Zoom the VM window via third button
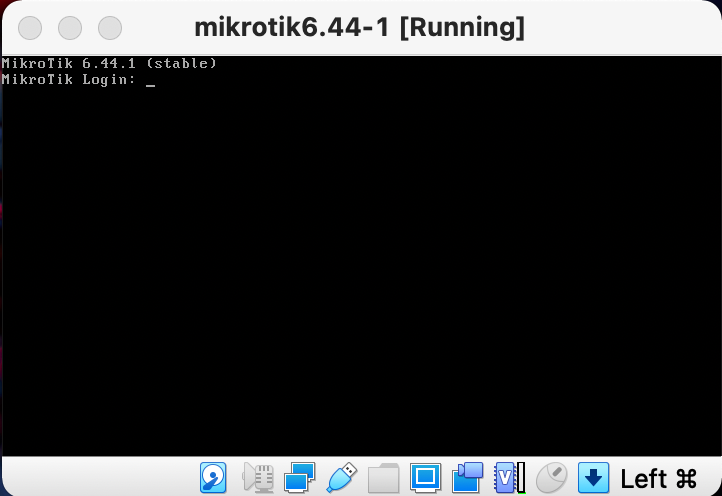The width and height of the screenshot is (722, 496). coord(110,28)
